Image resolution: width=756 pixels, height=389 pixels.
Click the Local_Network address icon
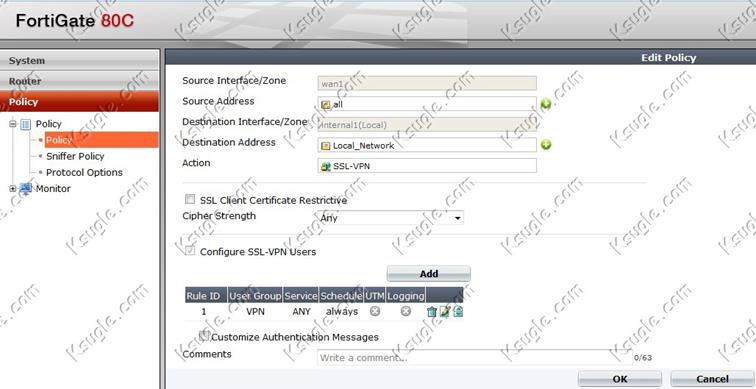click(x=326, y=146)
